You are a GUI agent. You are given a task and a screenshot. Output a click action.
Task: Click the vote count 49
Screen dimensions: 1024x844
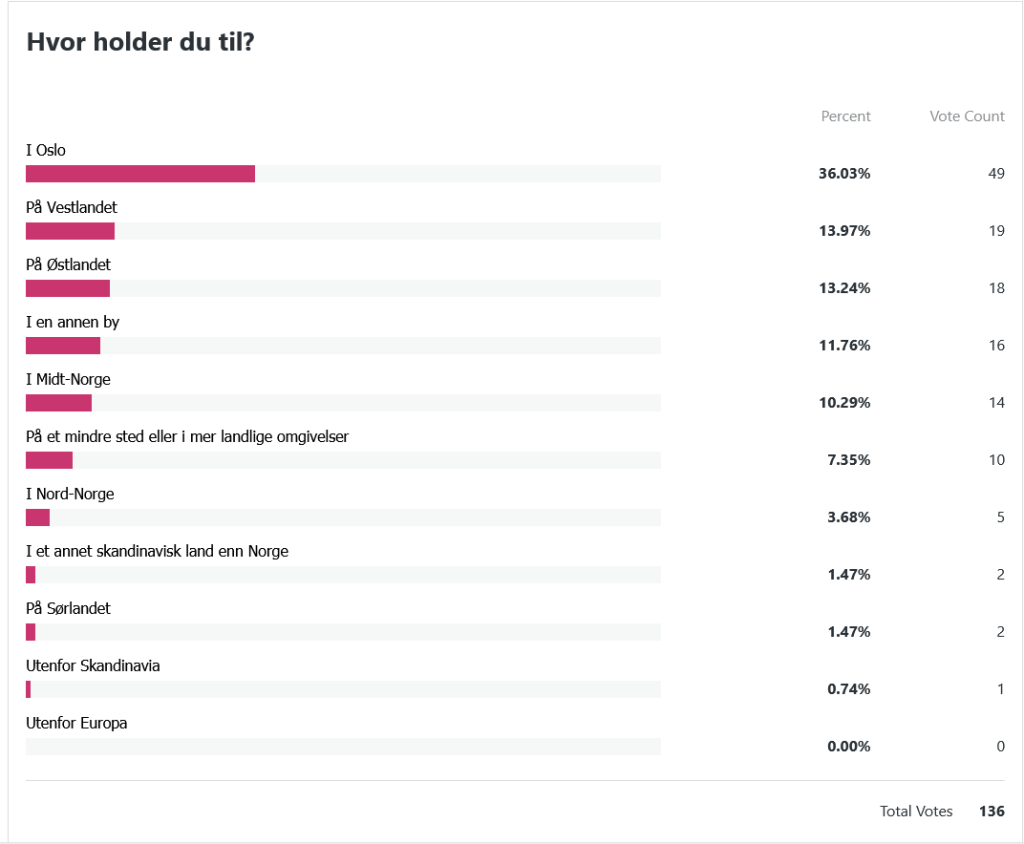pos(995,174)
